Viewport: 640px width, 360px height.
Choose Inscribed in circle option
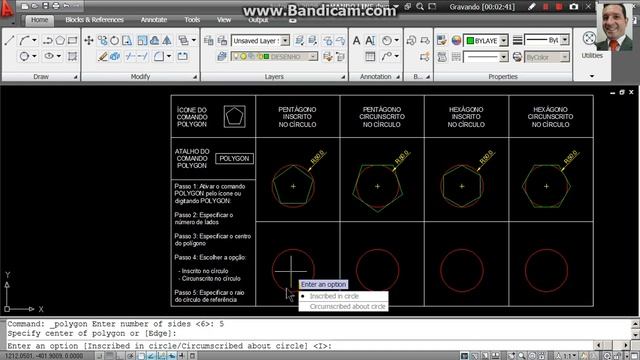[343, 296]
